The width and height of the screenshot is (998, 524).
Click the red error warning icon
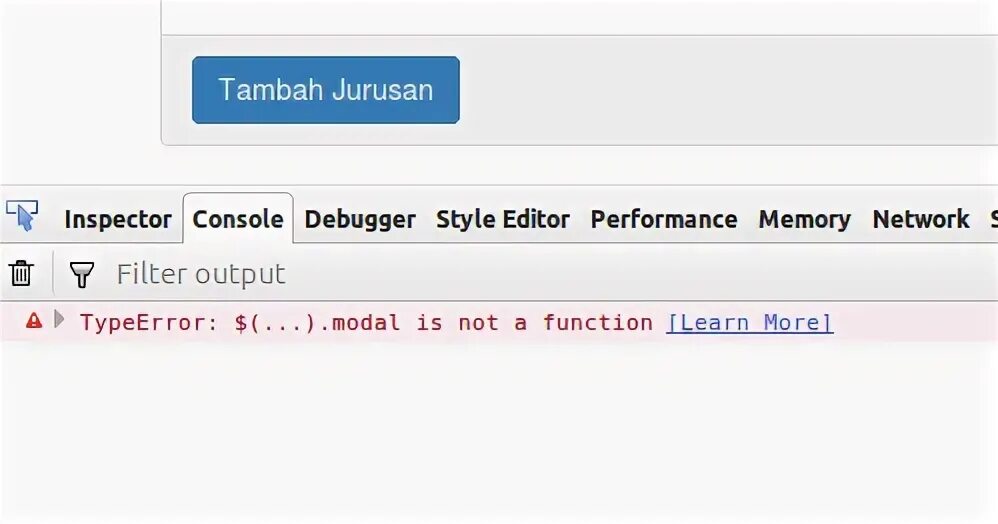click(34, 321)
